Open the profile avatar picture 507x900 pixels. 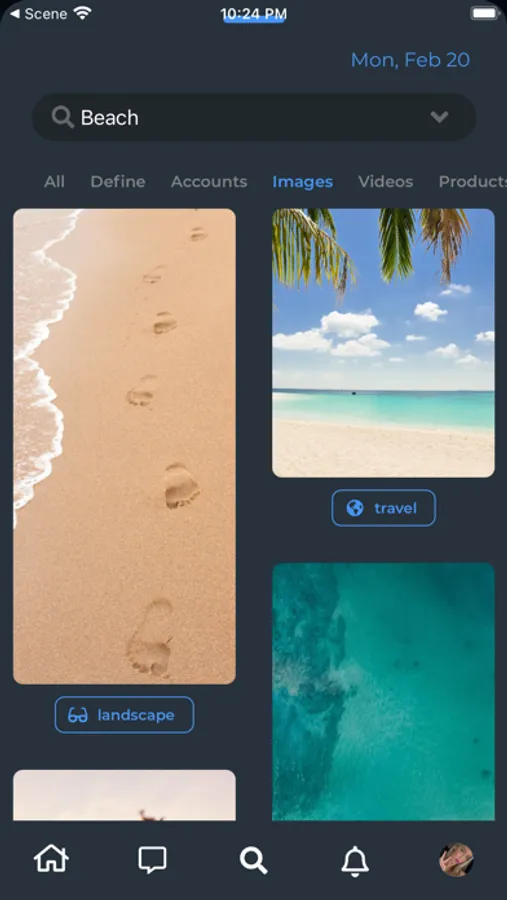click(456, 860)
